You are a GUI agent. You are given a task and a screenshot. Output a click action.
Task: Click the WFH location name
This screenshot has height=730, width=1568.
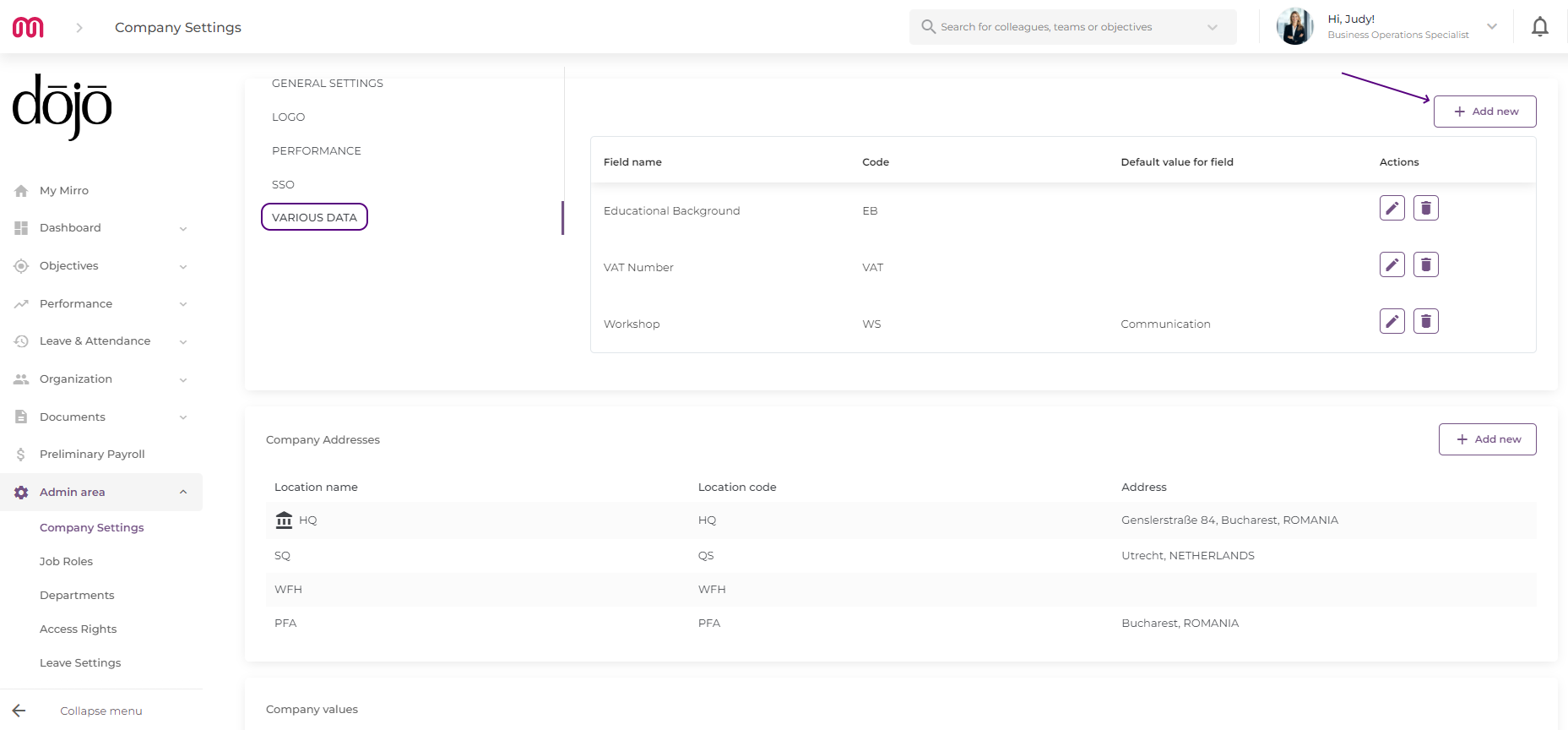288,590
